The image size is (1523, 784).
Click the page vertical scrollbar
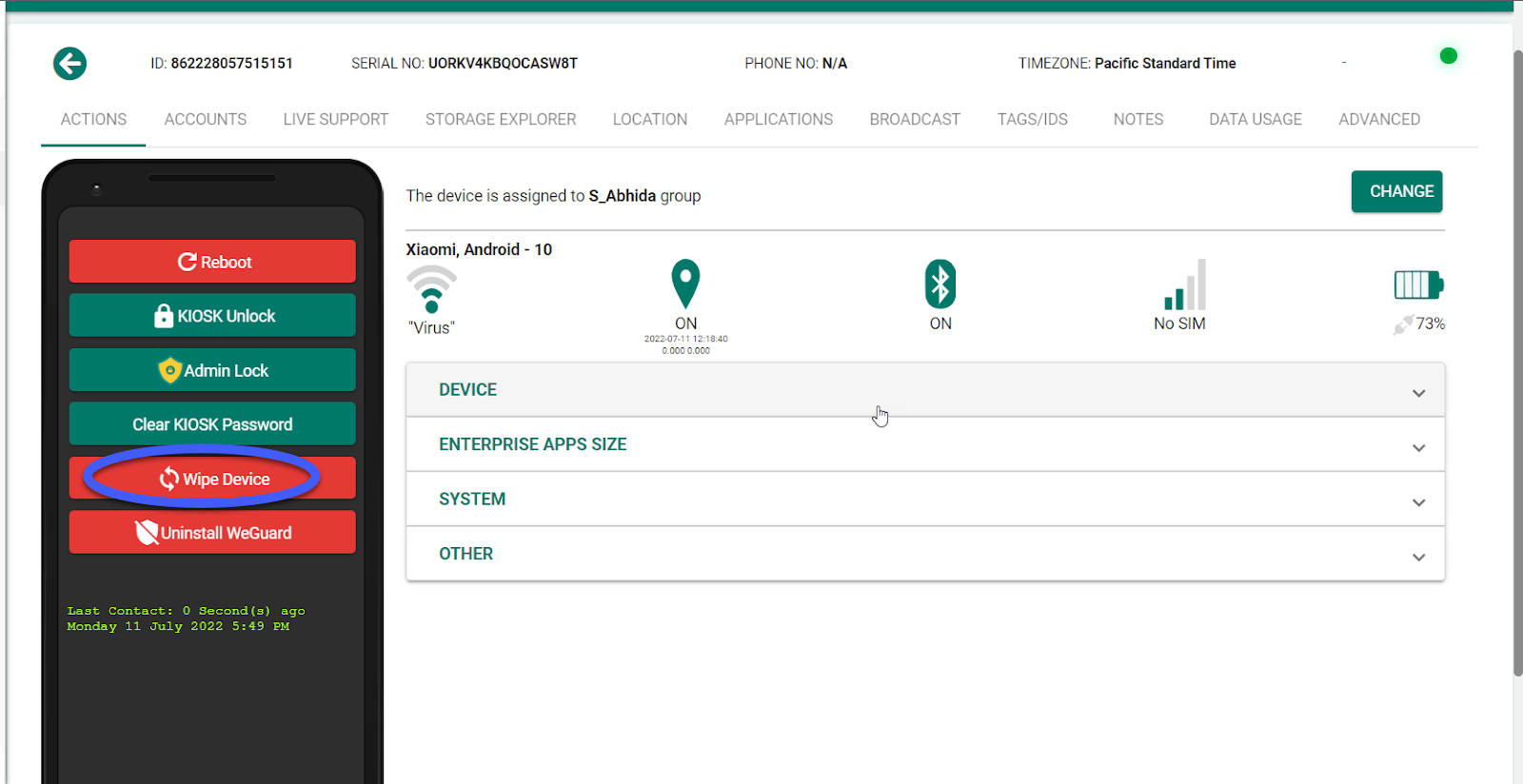pos(1517,362)
